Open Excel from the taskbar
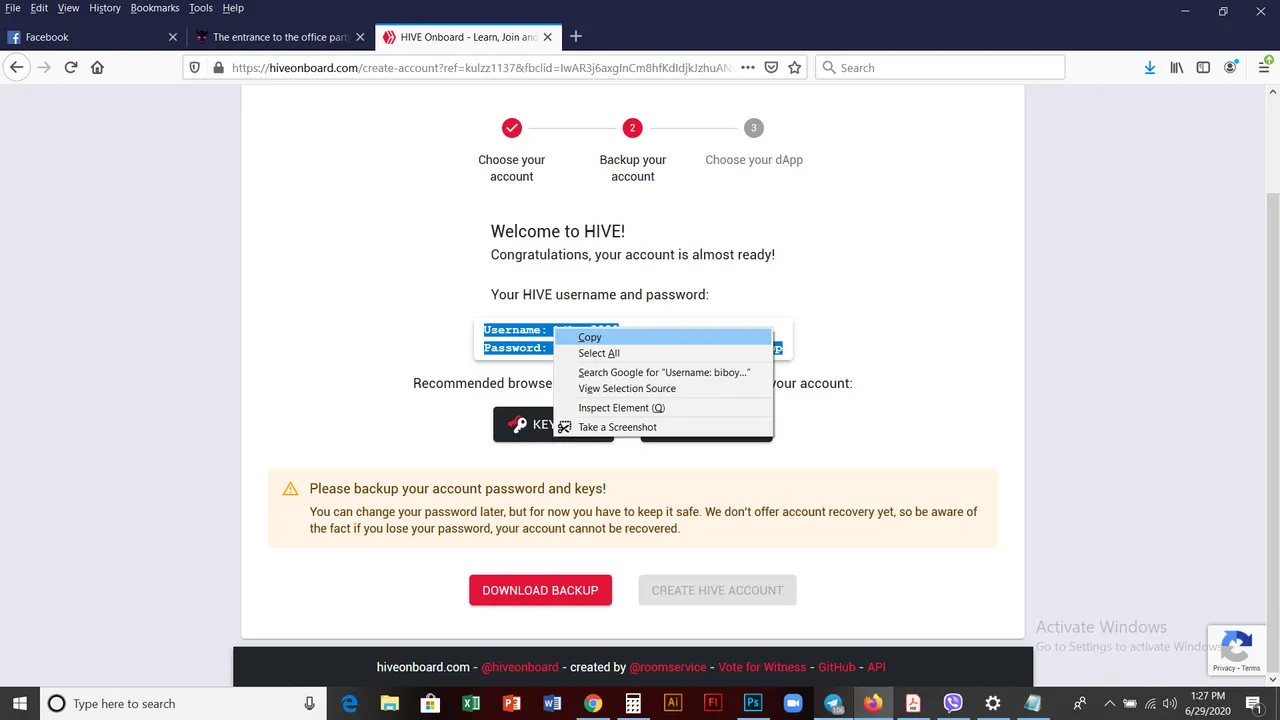1280x720 pixels. click(471, 703)
